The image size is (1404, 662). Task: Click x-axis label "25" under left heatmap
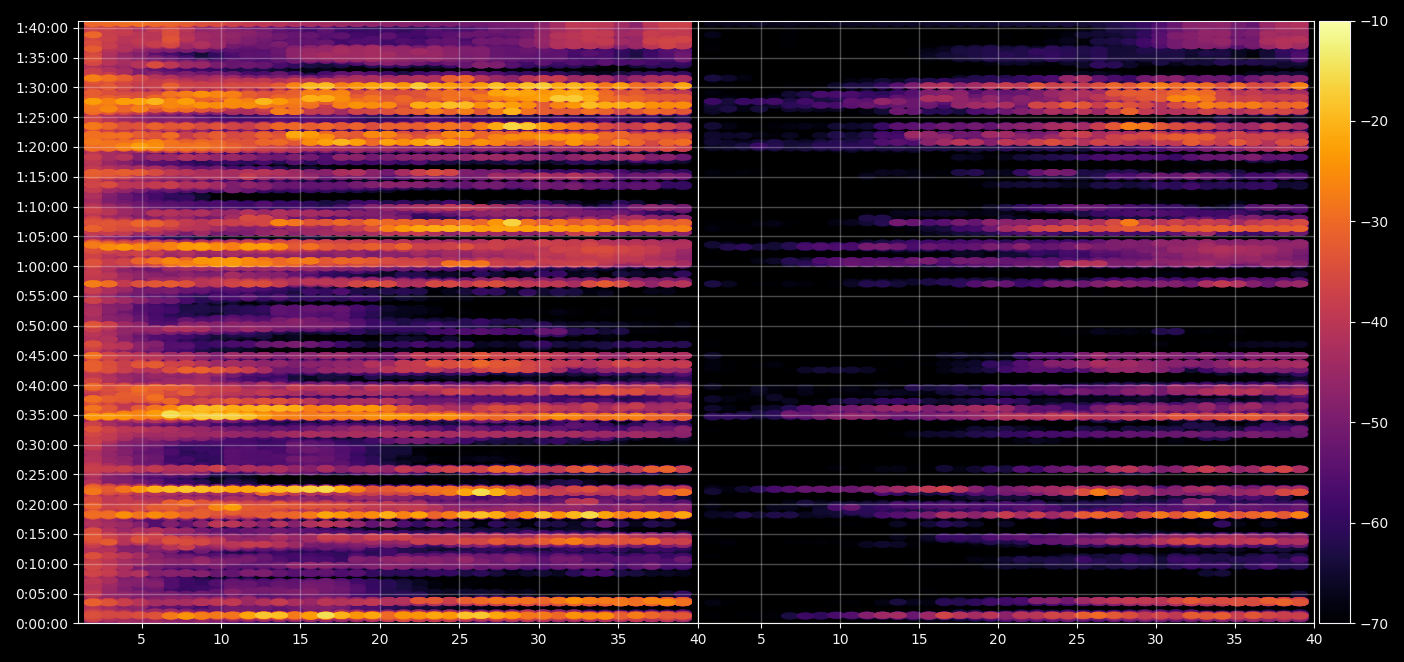[459, 639]
